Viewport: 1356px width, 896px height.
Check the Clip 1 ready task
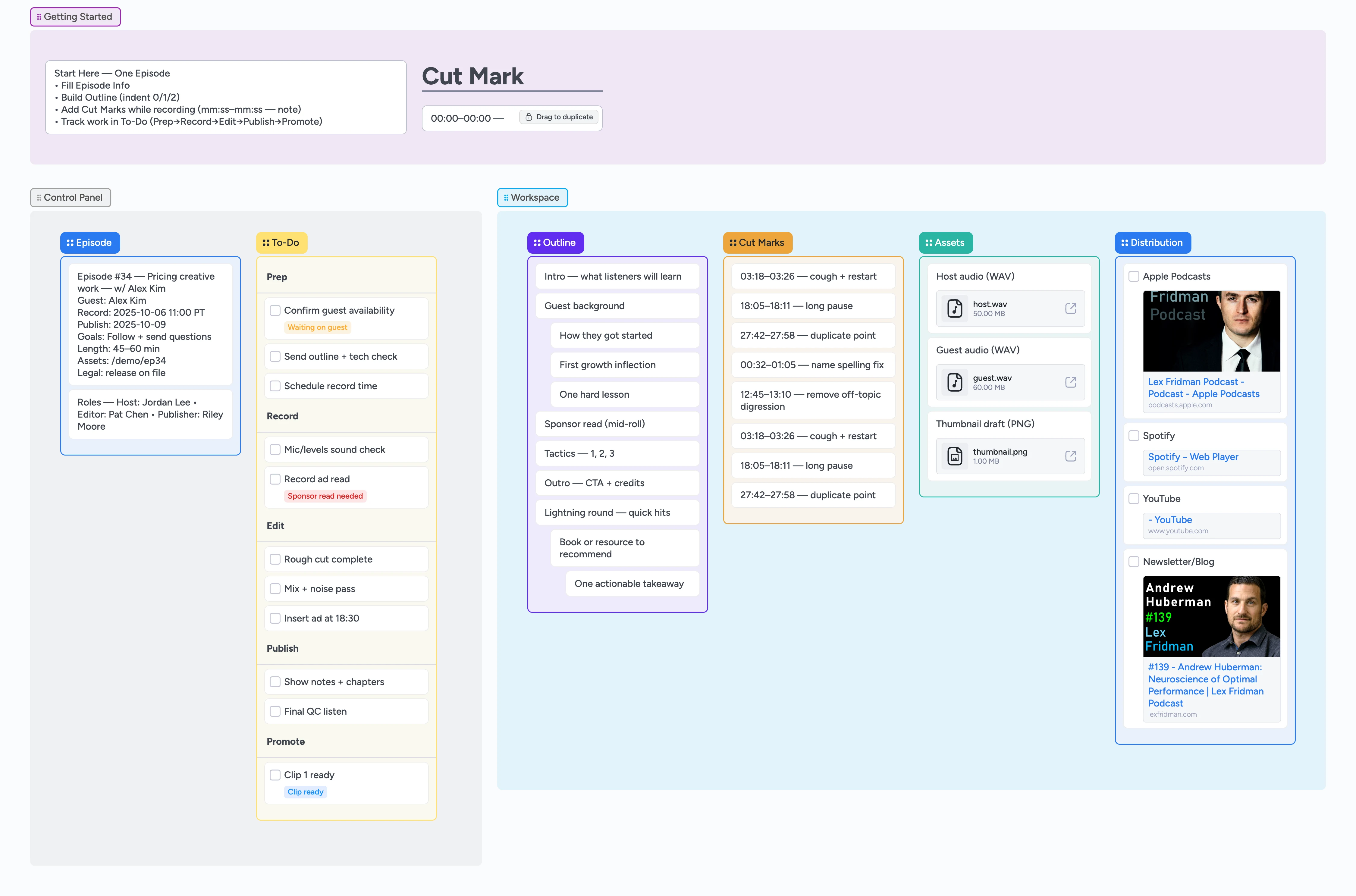tap(276, 774)
